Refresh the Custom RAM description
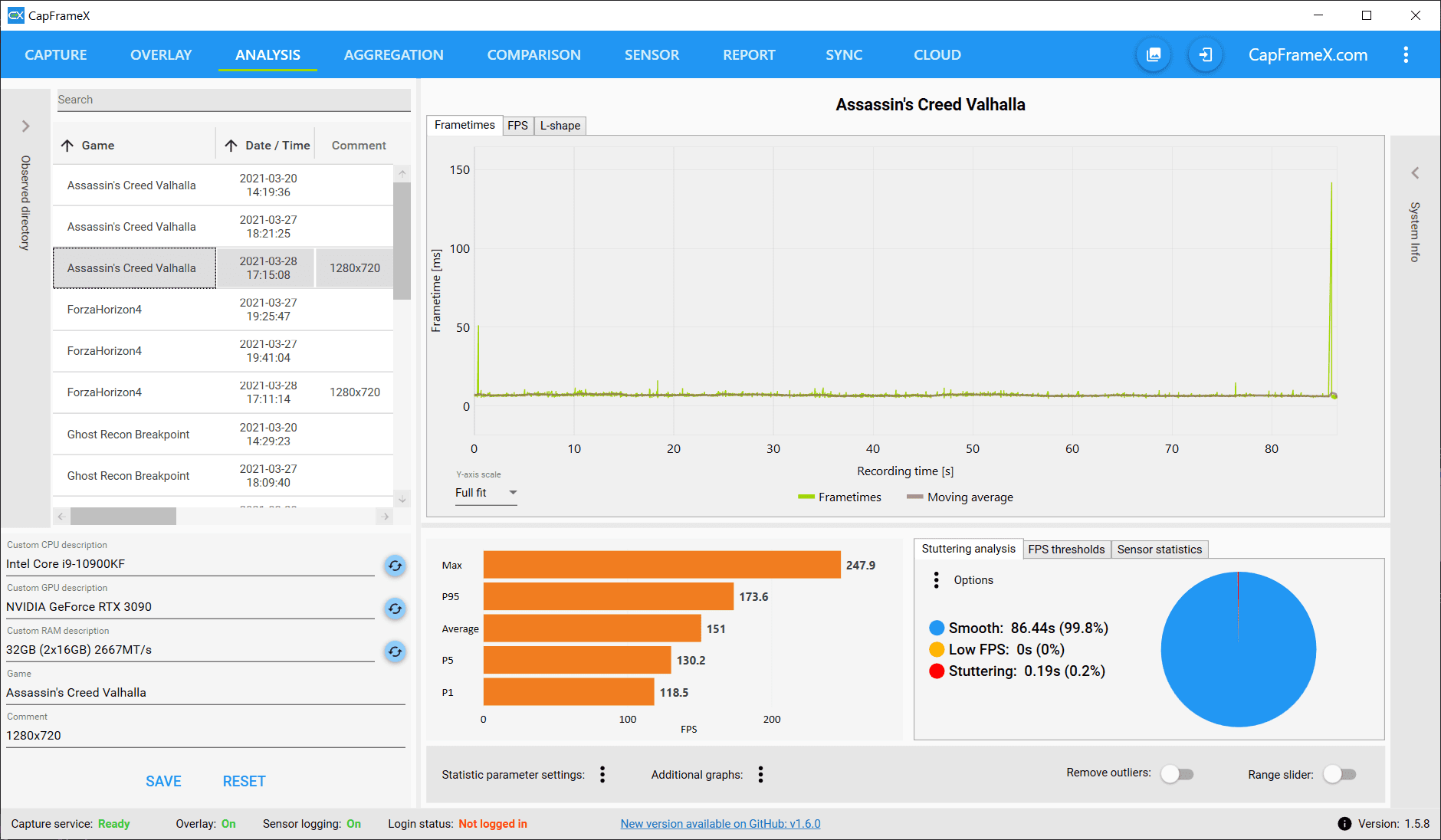Screen dimensions: 1441x840 [395, 651]
